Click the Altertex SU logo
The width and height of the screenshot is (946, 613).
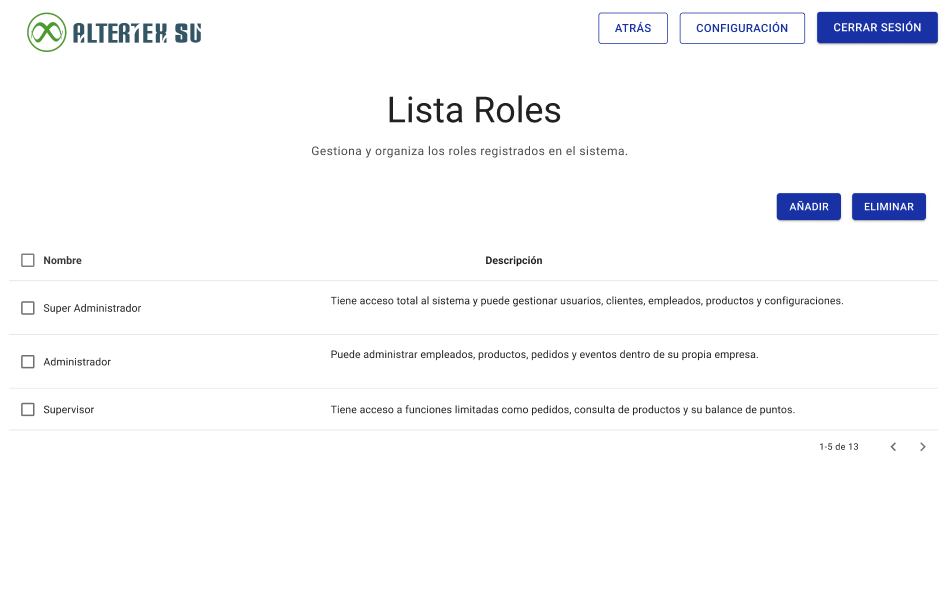coord(115,32)
